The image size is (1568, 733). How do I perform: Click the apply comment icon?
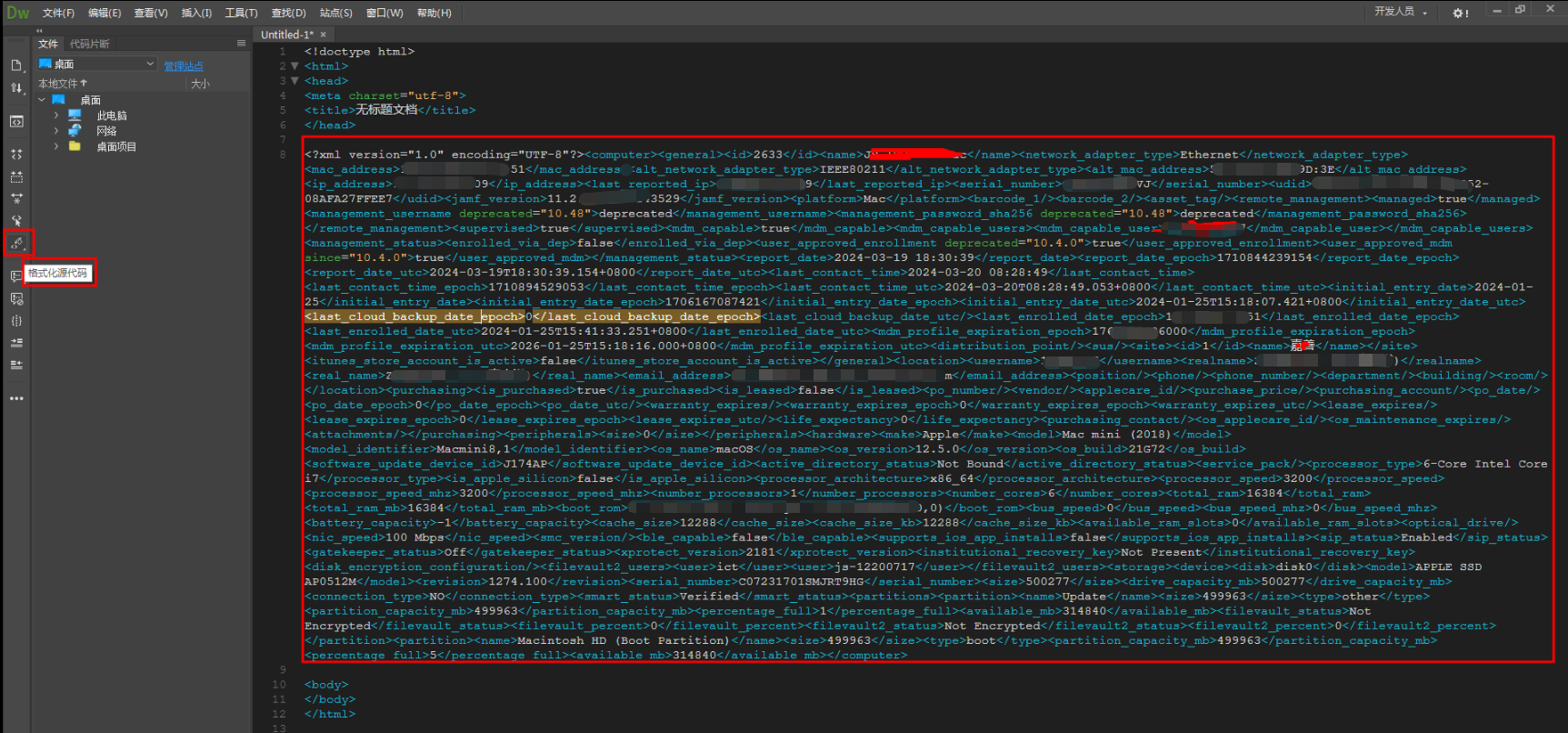[x=16, y=276]
